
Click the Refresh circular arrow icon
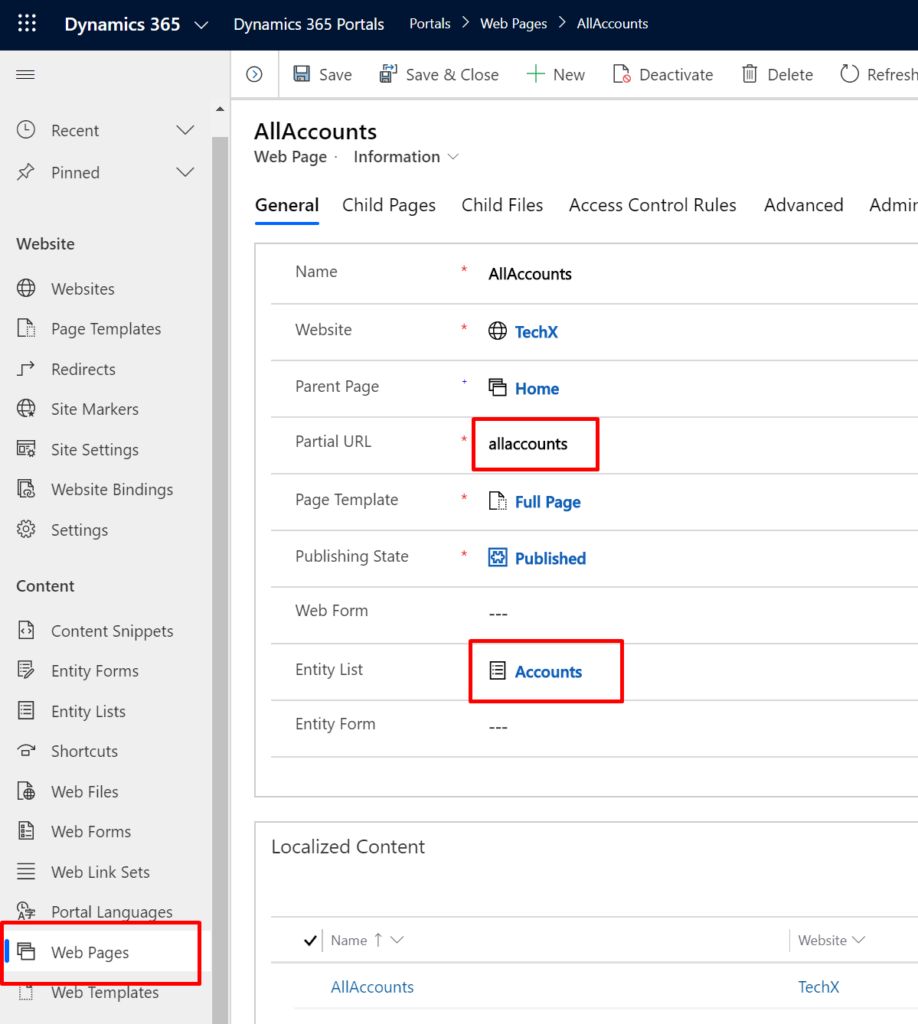click(x=849, y=74)
